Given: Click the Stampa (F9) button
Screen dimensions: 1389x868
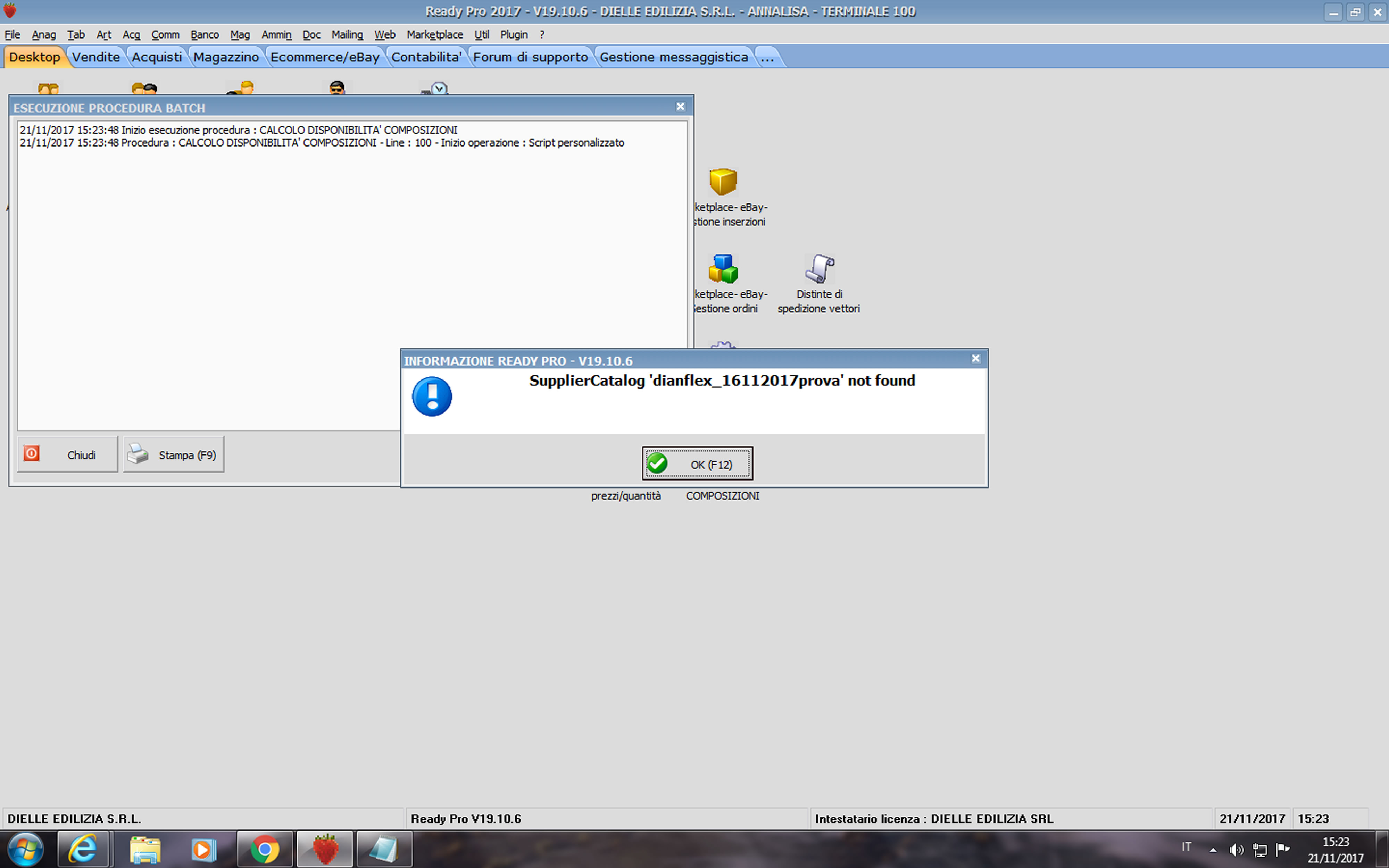Looking at the screenshot, I should [173, 454].
